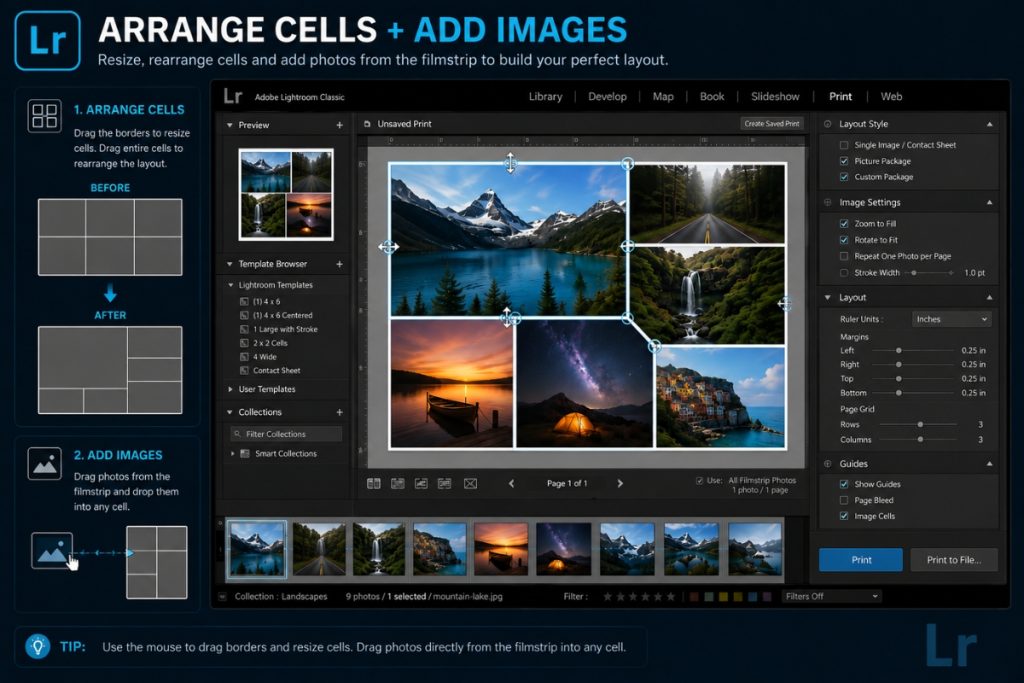Expand Smart Collections
The height and width of the screenshot is (683, 1024).
click(232, 453)
